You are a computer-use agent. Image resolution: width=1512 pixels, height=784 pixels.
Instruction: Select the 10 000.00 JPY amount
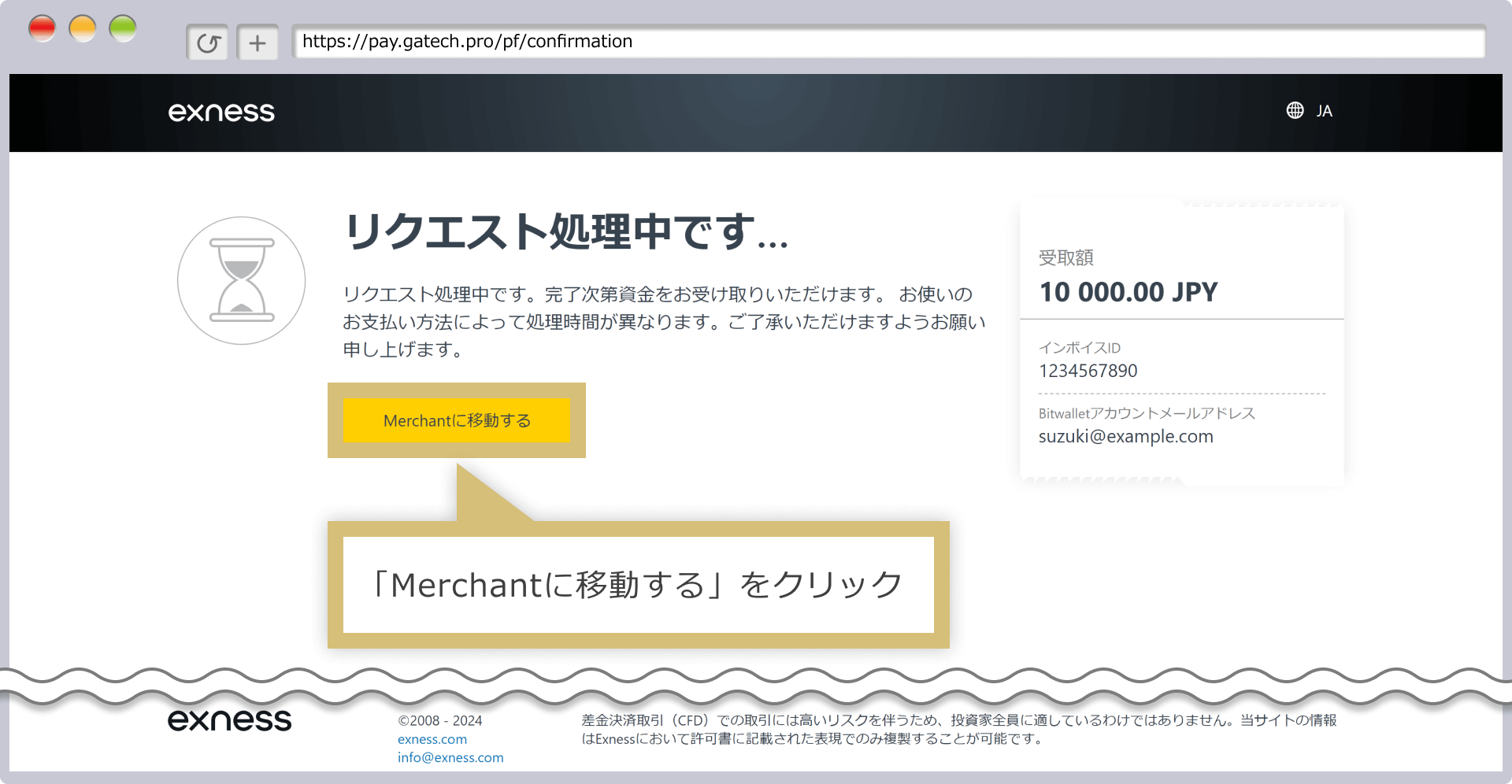point(1128,292)
